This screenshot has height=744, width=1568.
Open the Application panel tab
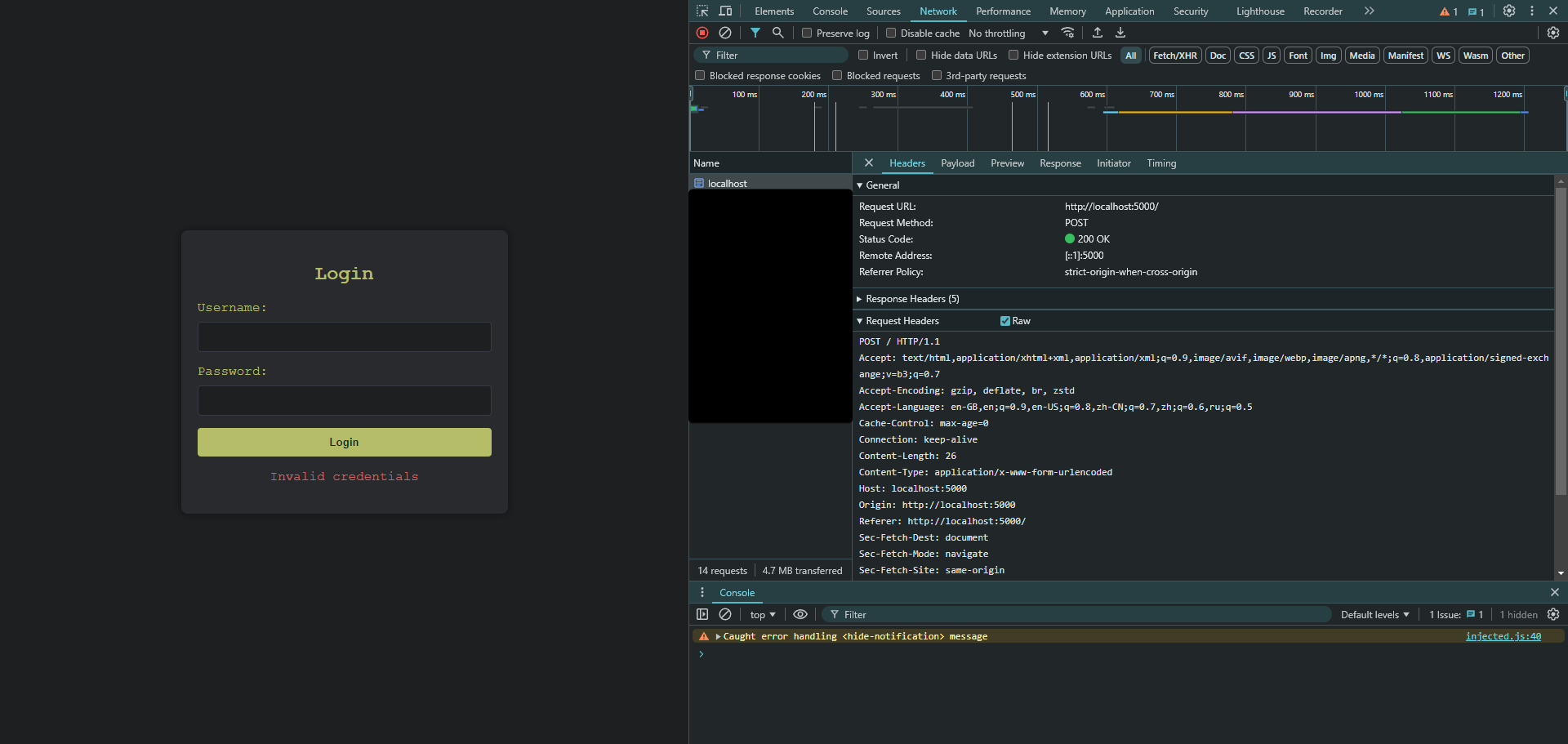(1129, 11)
